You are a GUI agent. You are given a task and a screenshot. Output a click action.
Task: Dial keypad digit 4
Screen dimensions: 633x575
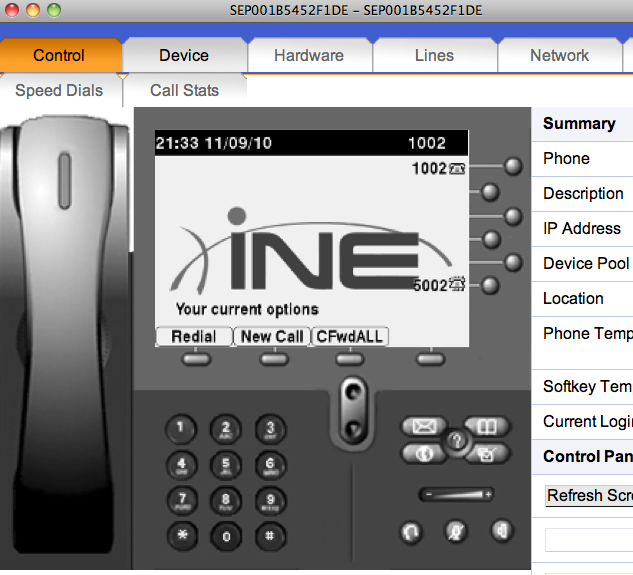click(182, 465)
